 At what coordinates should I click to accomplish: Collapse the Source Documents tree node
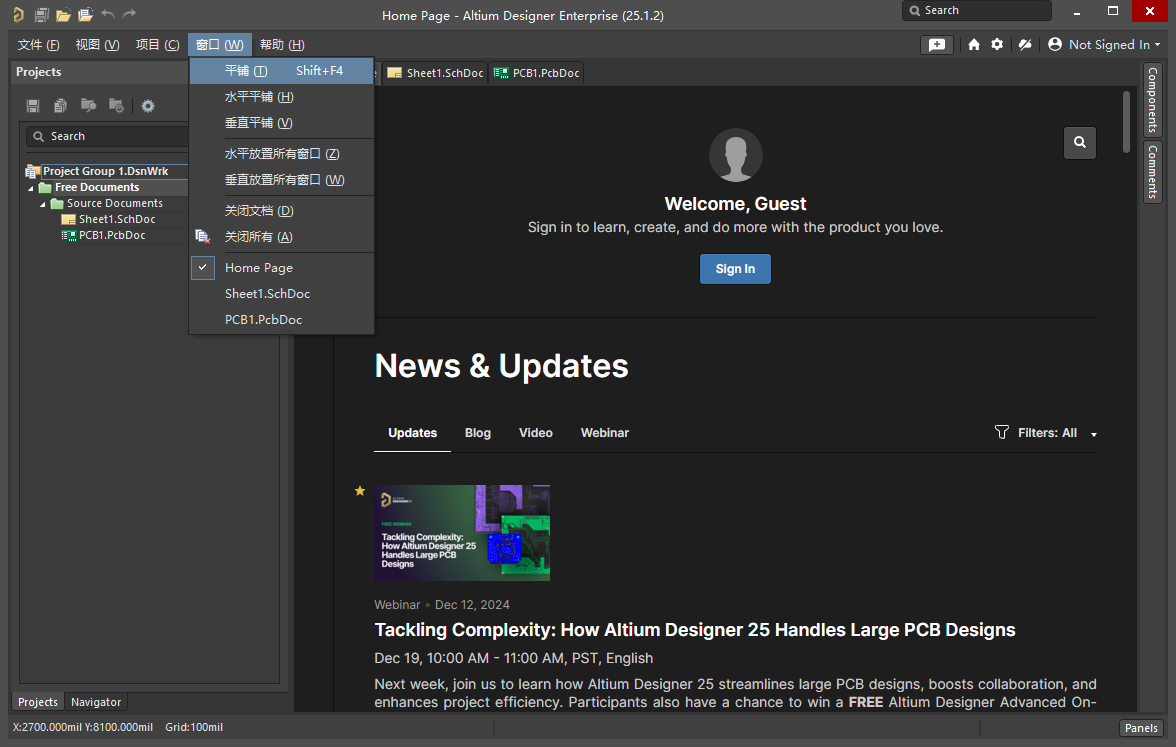click(x=43, y=204)
